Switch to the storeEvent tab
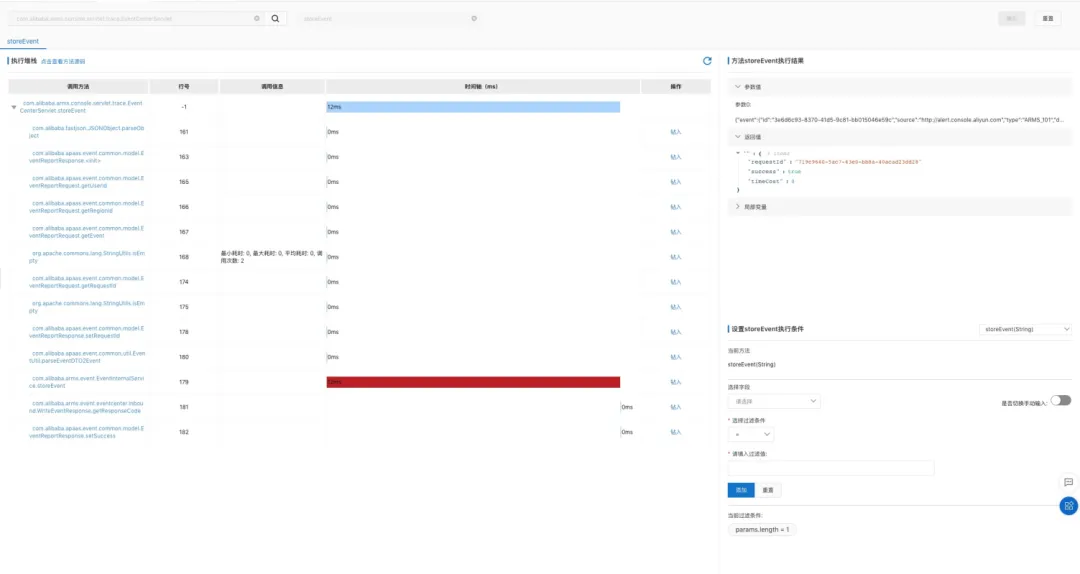Screen dimensions: 1080x574 click(23, 41)
